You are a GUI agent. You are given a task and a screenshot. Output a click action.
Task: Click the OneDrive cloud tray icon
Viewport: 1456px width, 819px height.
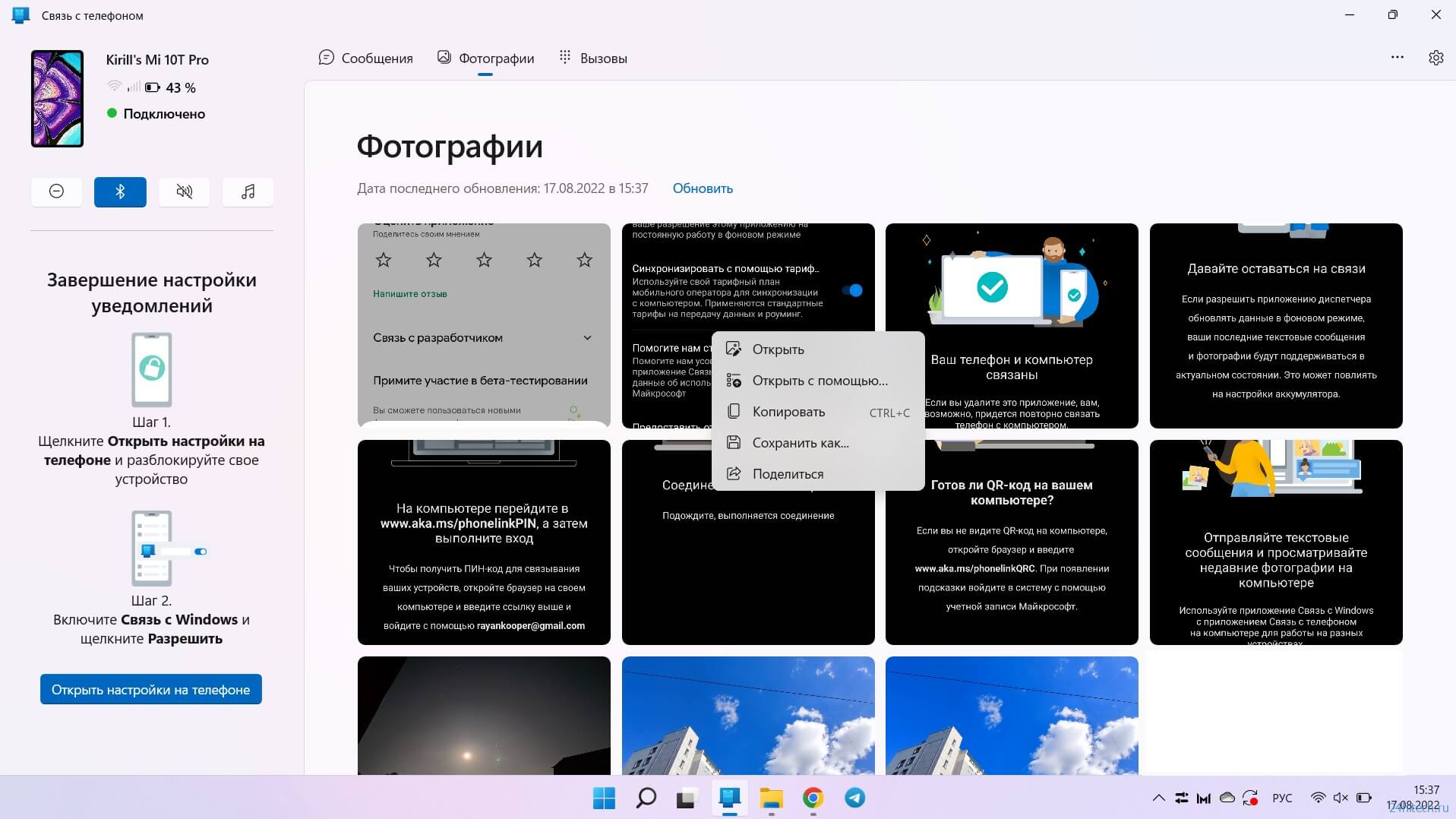tap(1227, 798)
